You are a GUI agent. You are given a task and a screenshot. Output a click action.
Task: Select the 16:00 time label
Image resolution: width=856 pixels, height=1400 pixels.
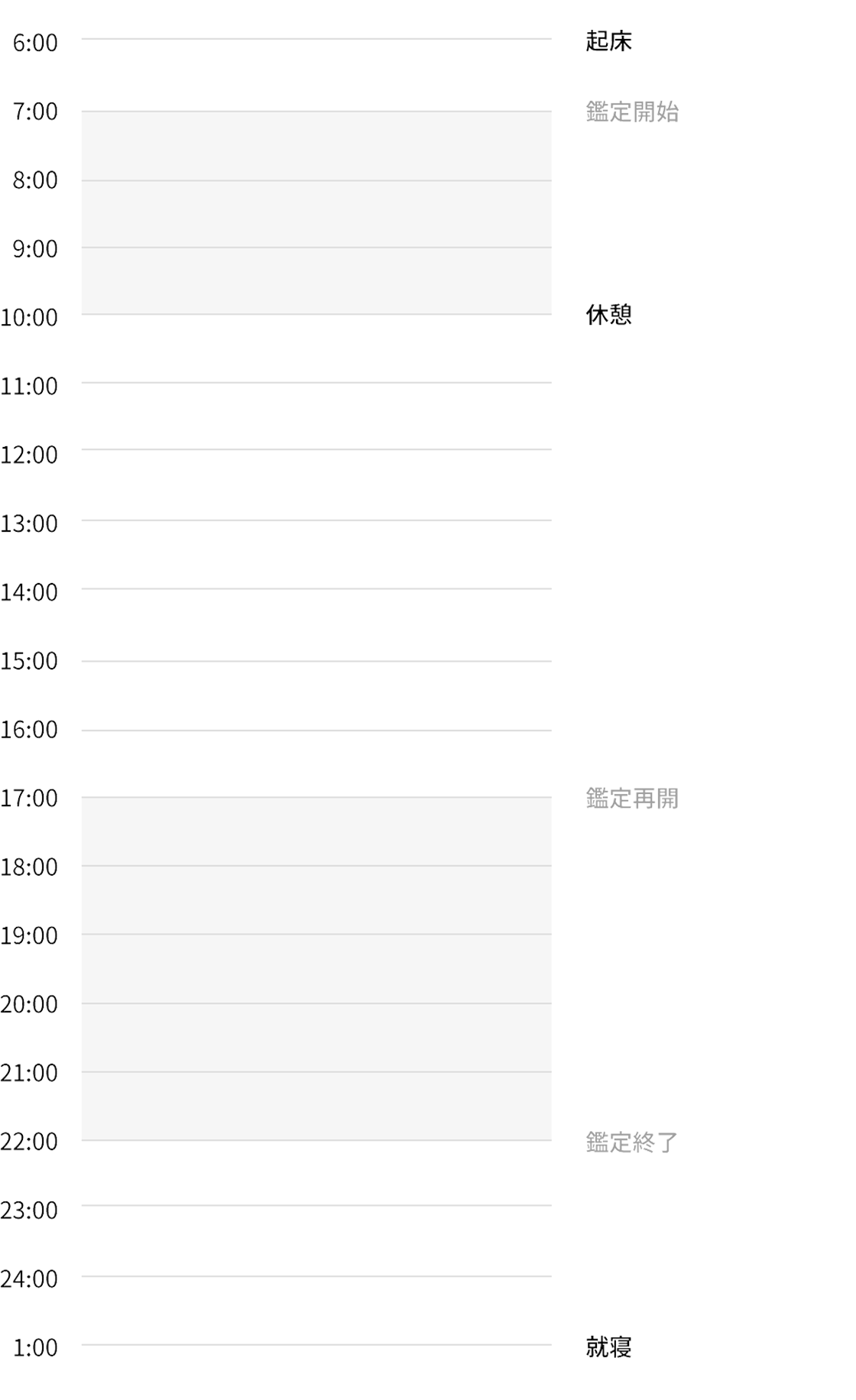coord(29,730)
